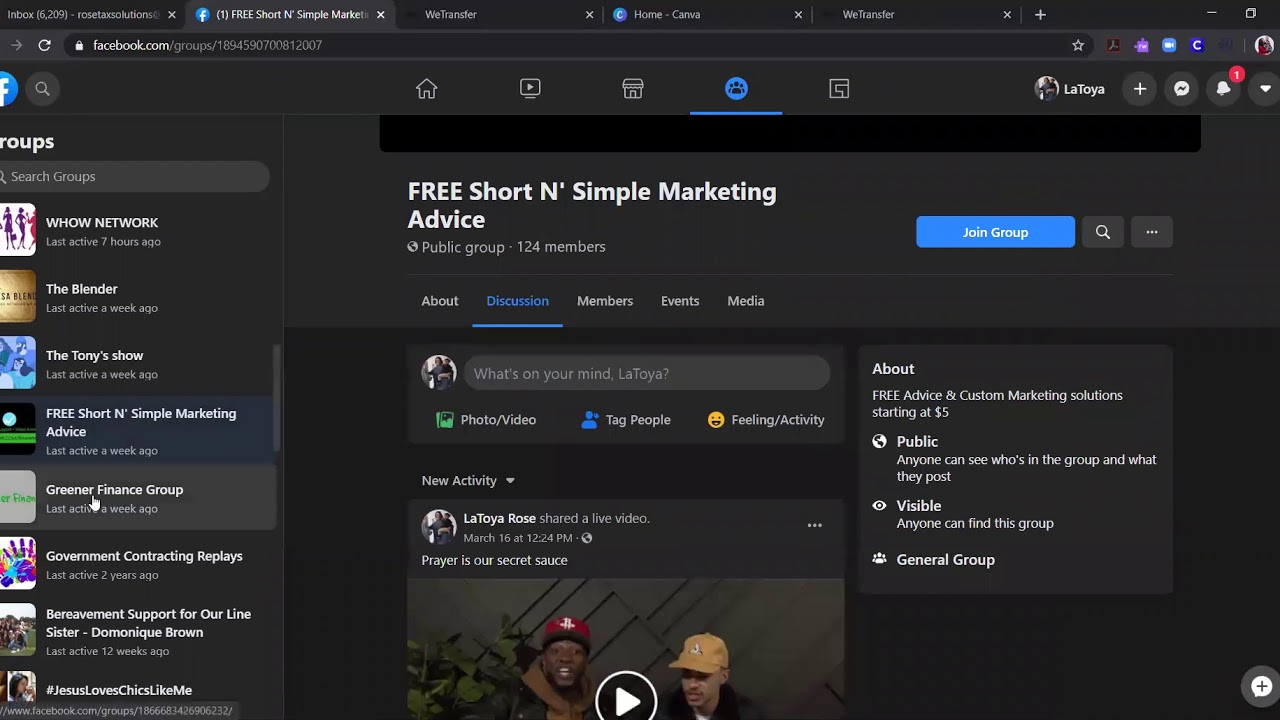Click the Join Group button
1280x720 pixels.
pos(995,232)
